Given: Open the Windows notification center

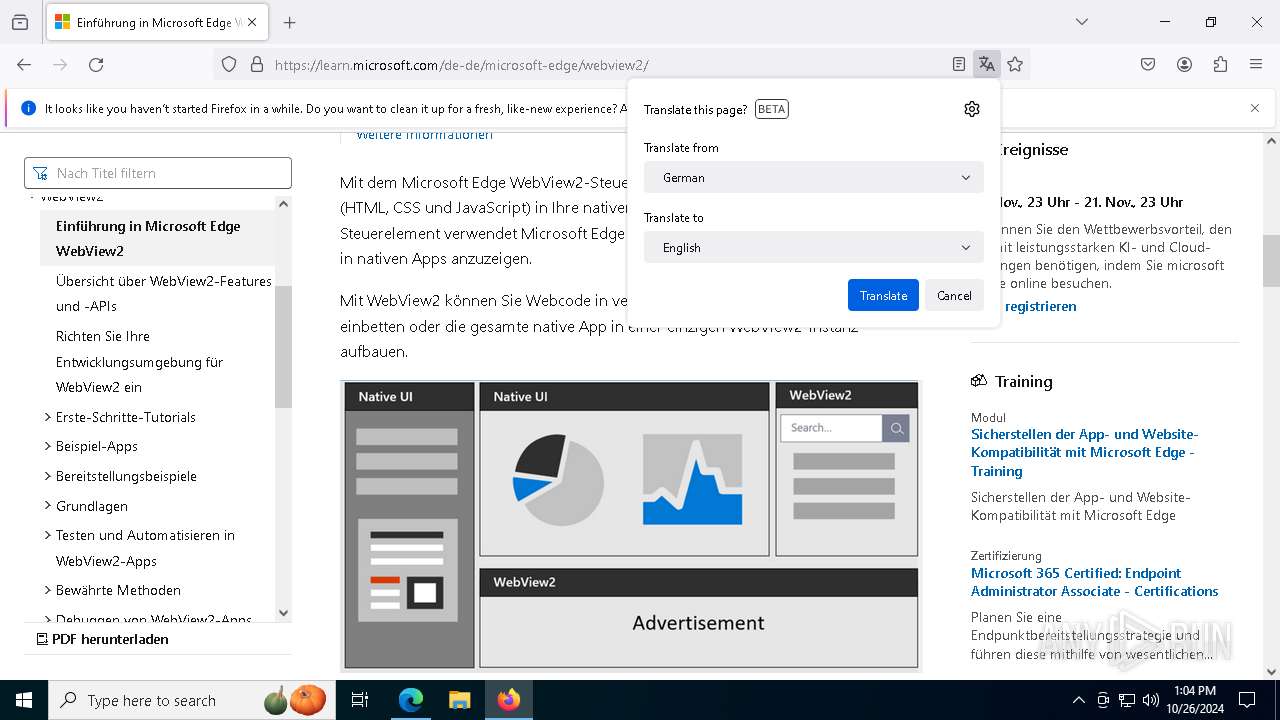Looking at the screenshot, I should (x=1247, y=700).
